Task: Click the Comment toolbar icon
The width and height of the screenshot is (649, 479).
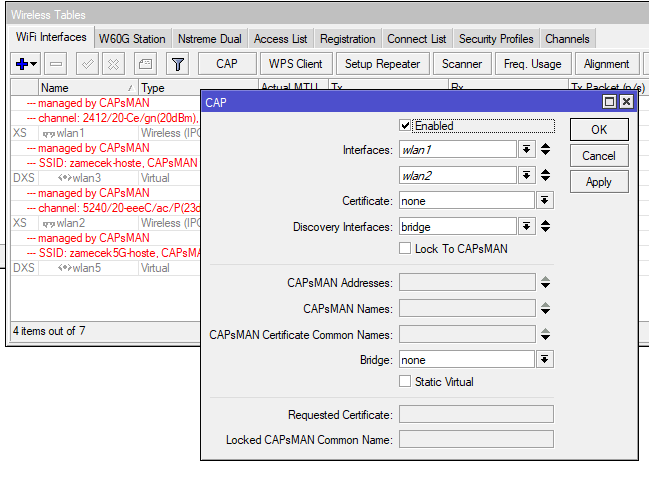Action: coord(145,64)
